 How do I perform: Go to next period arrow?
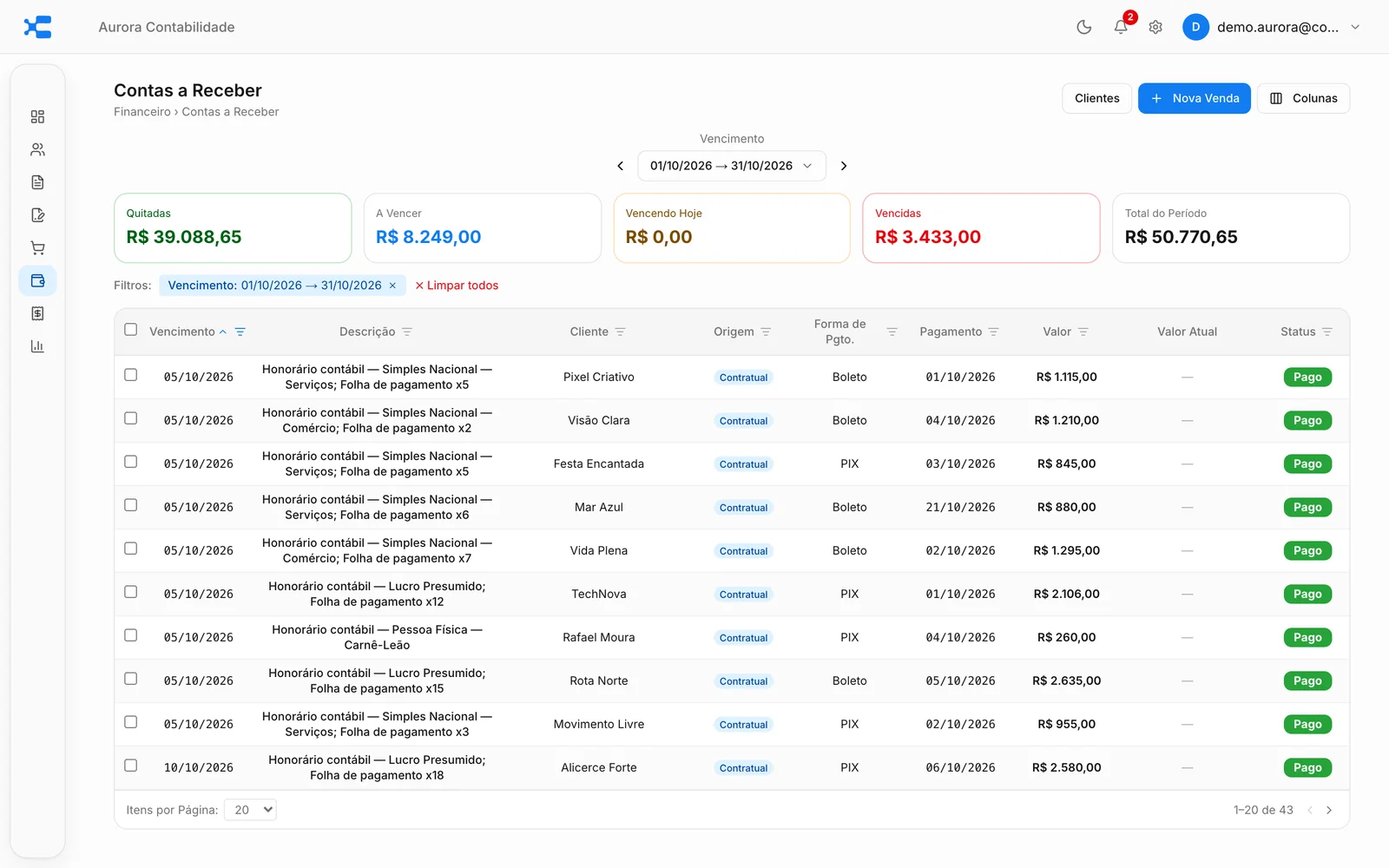click(x=844, y=166)
